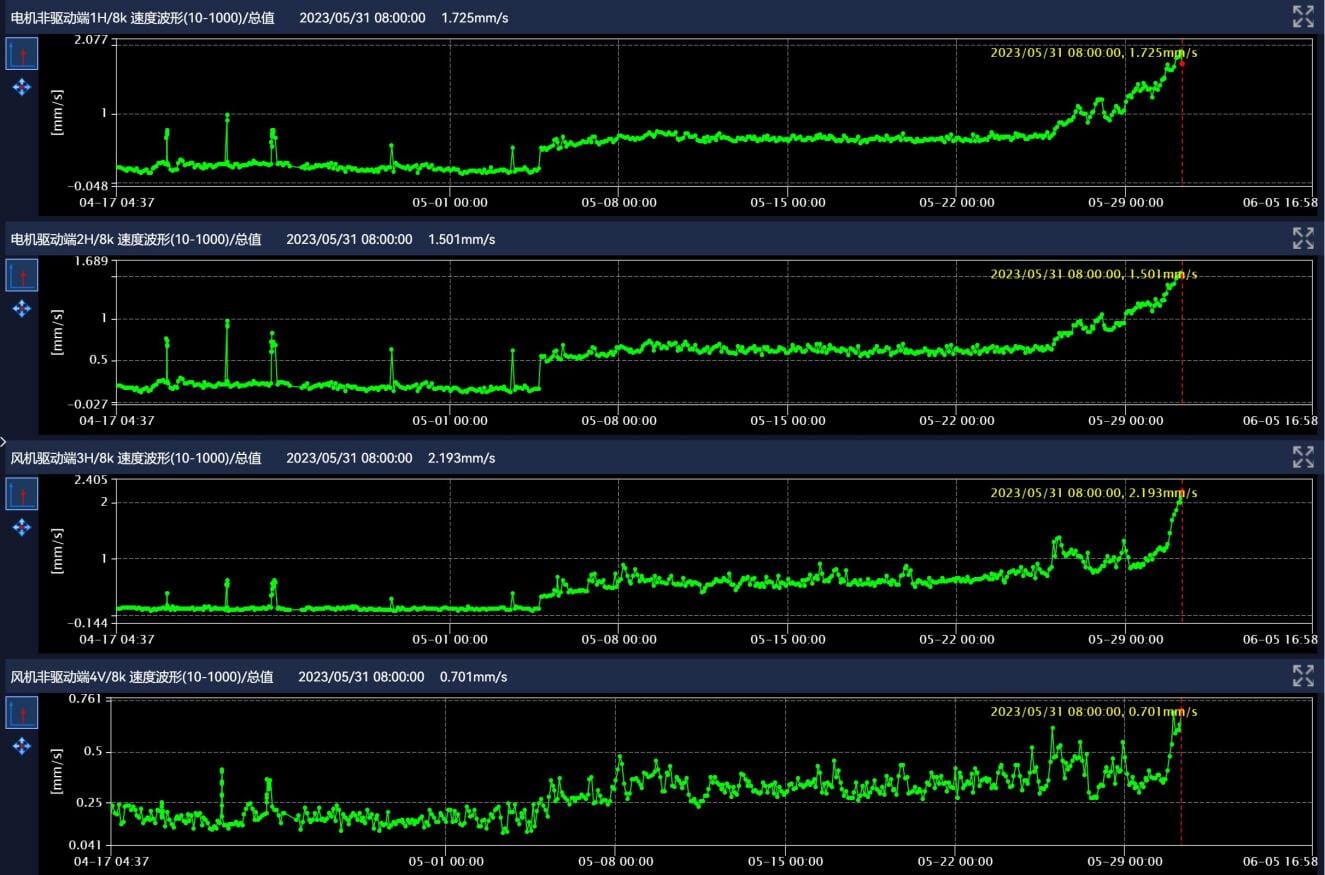Activate the move arrows icon for 电机驱动端2H
Screen dimensions: 1325x875
[x=21, y=309]
